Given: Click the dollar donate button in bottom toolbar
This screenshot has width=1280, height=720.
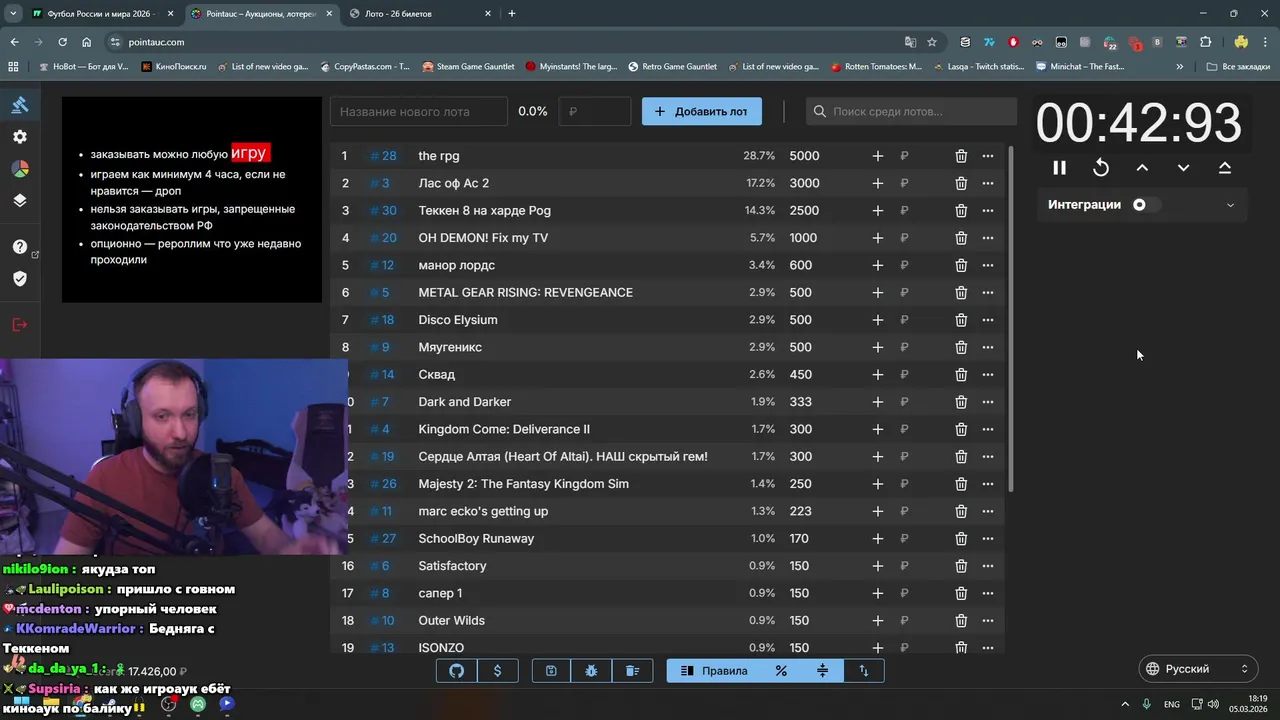Looking at the screenshot, I should [x=498, y=671].
